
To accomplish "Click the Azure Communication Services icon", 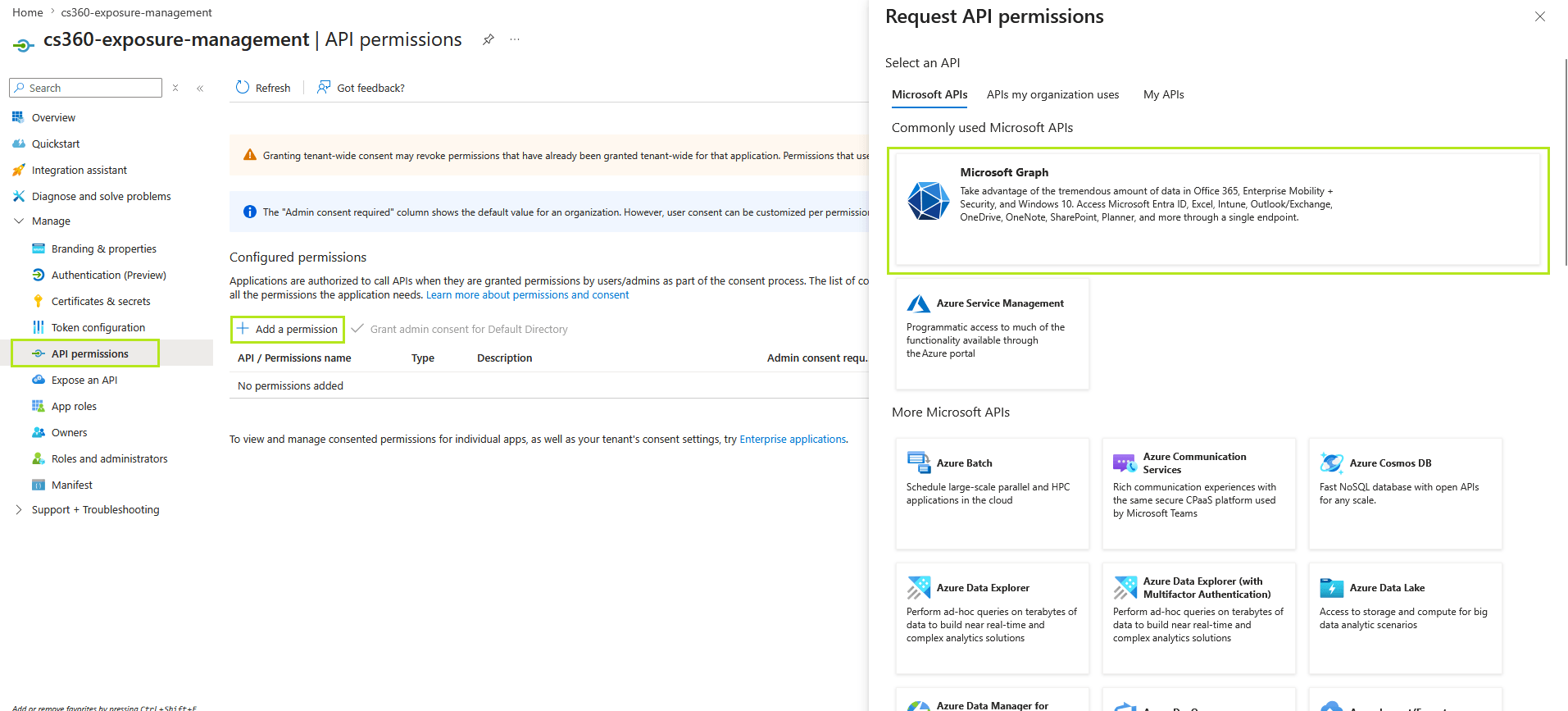I will point(1125,463).
